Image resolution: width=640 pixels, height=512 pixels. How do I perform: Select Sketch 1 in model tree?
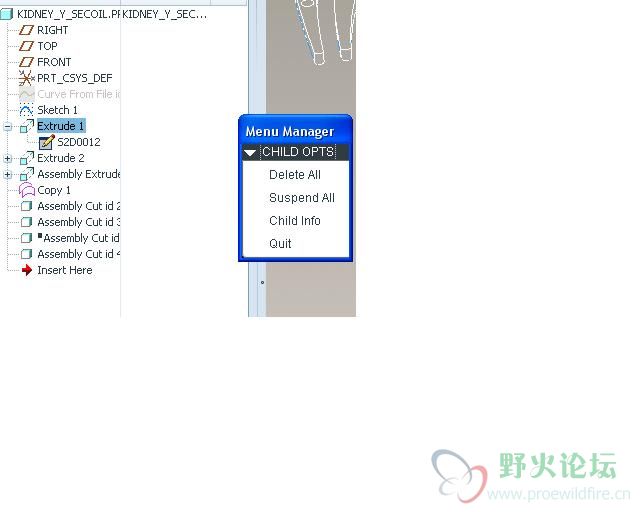(57, 110)
